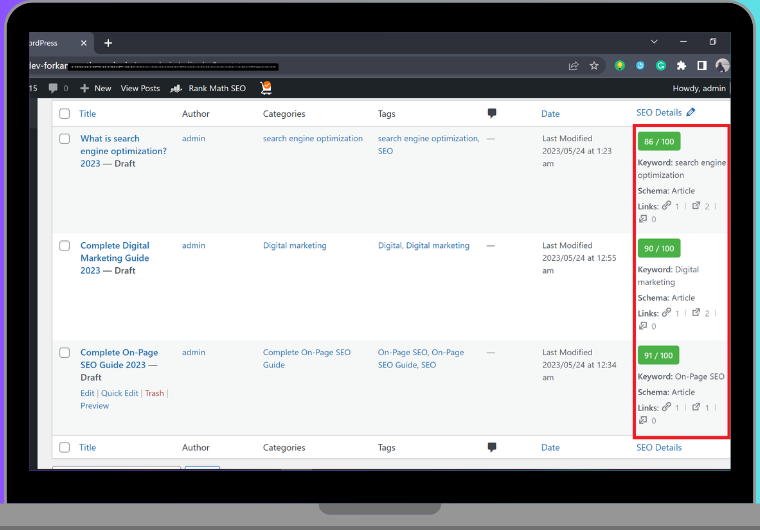
Task: Click View Posts in the admin bar
Action: [140, 88]
